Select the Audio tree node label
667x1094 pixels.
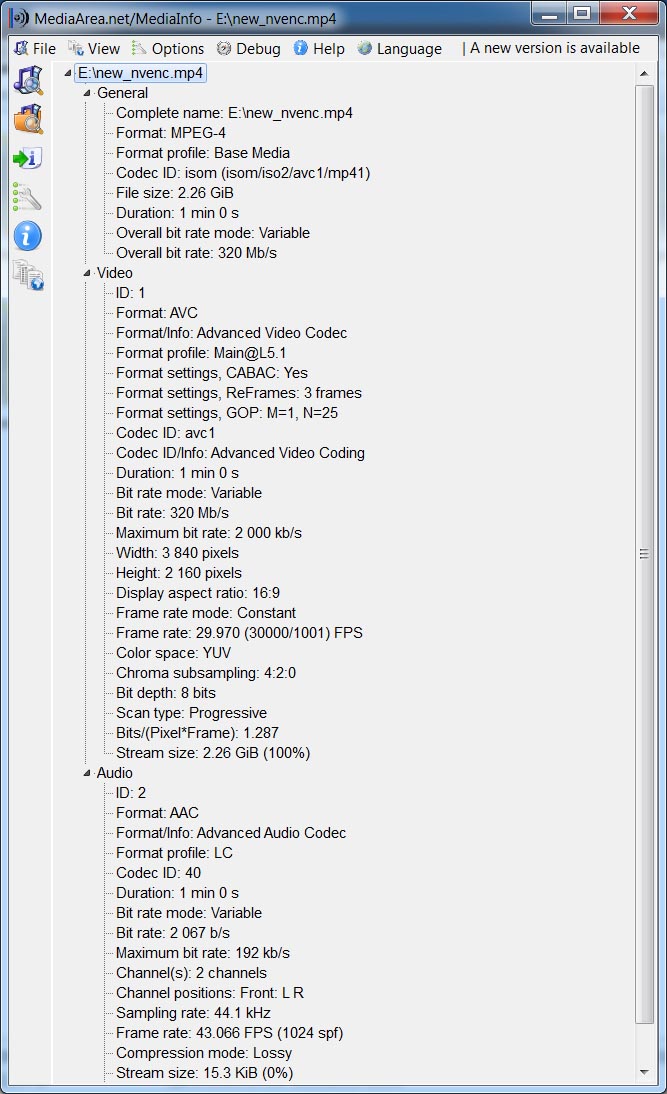pyautogui.click(x=114, y=772)
